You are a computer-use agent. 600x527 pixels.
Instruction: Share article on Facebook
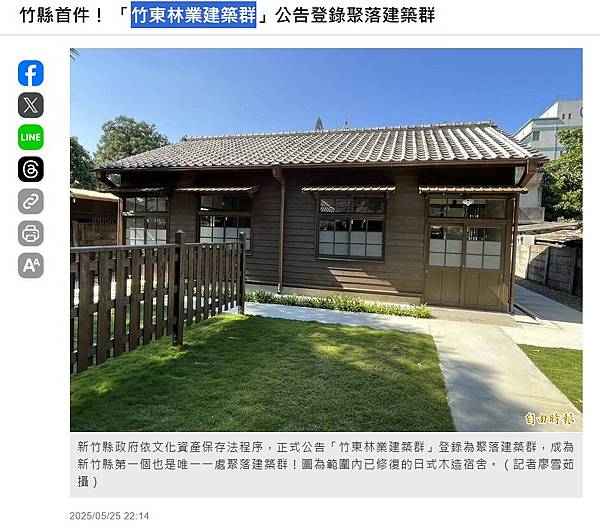point(31,73)
